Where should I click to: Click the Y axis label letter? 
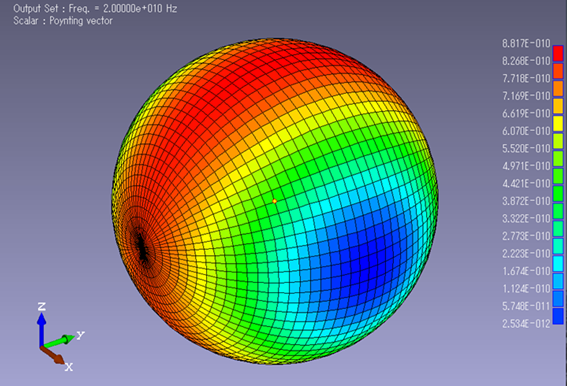click(80, 335)
